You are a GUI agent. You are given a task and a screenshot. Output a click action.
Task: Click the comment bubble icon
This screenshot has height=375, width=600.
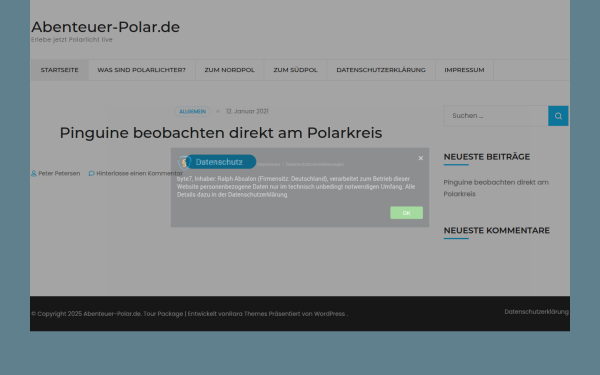coord(91,173)
